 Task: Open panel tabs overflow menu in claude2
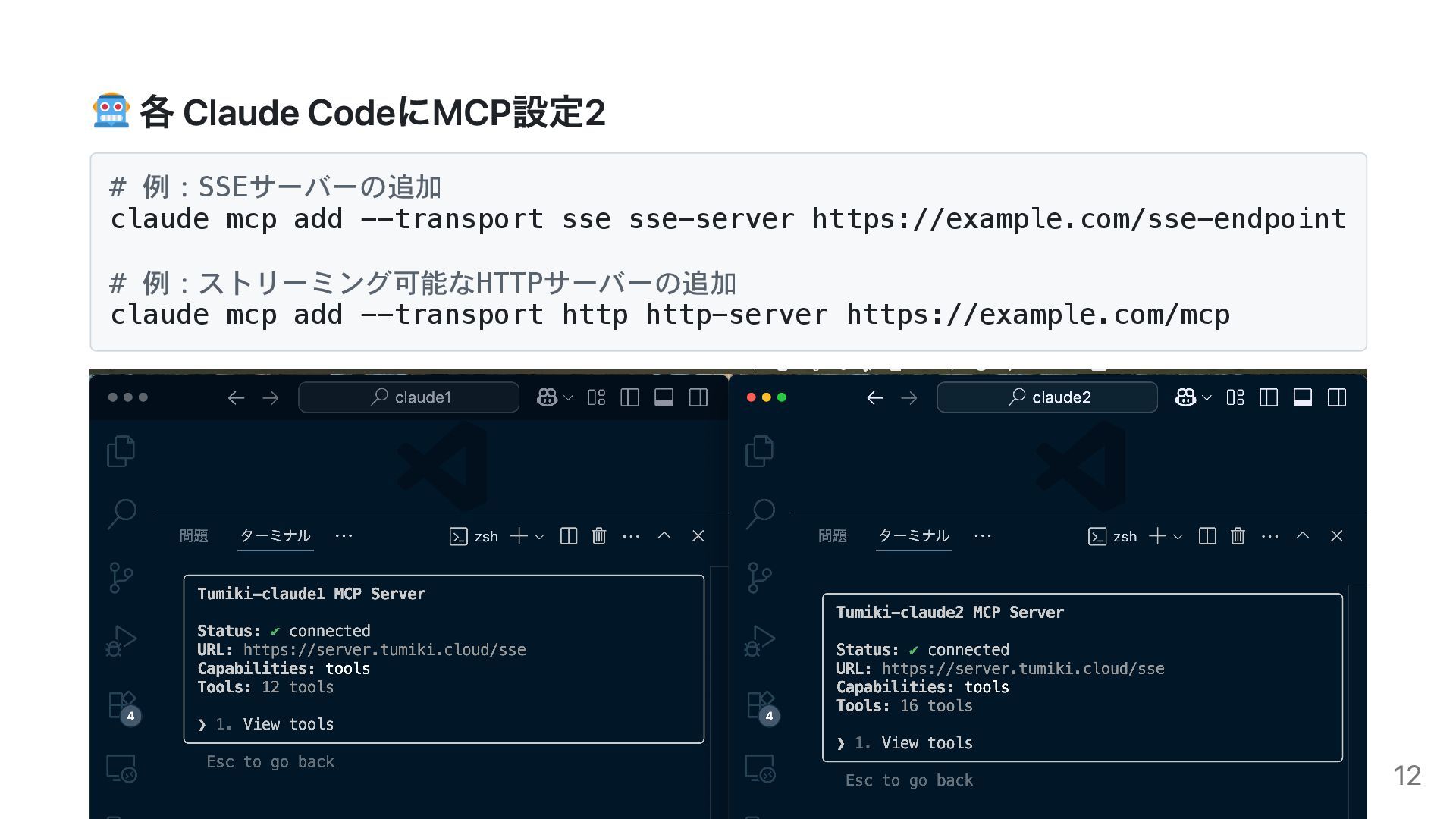point(983,536)
